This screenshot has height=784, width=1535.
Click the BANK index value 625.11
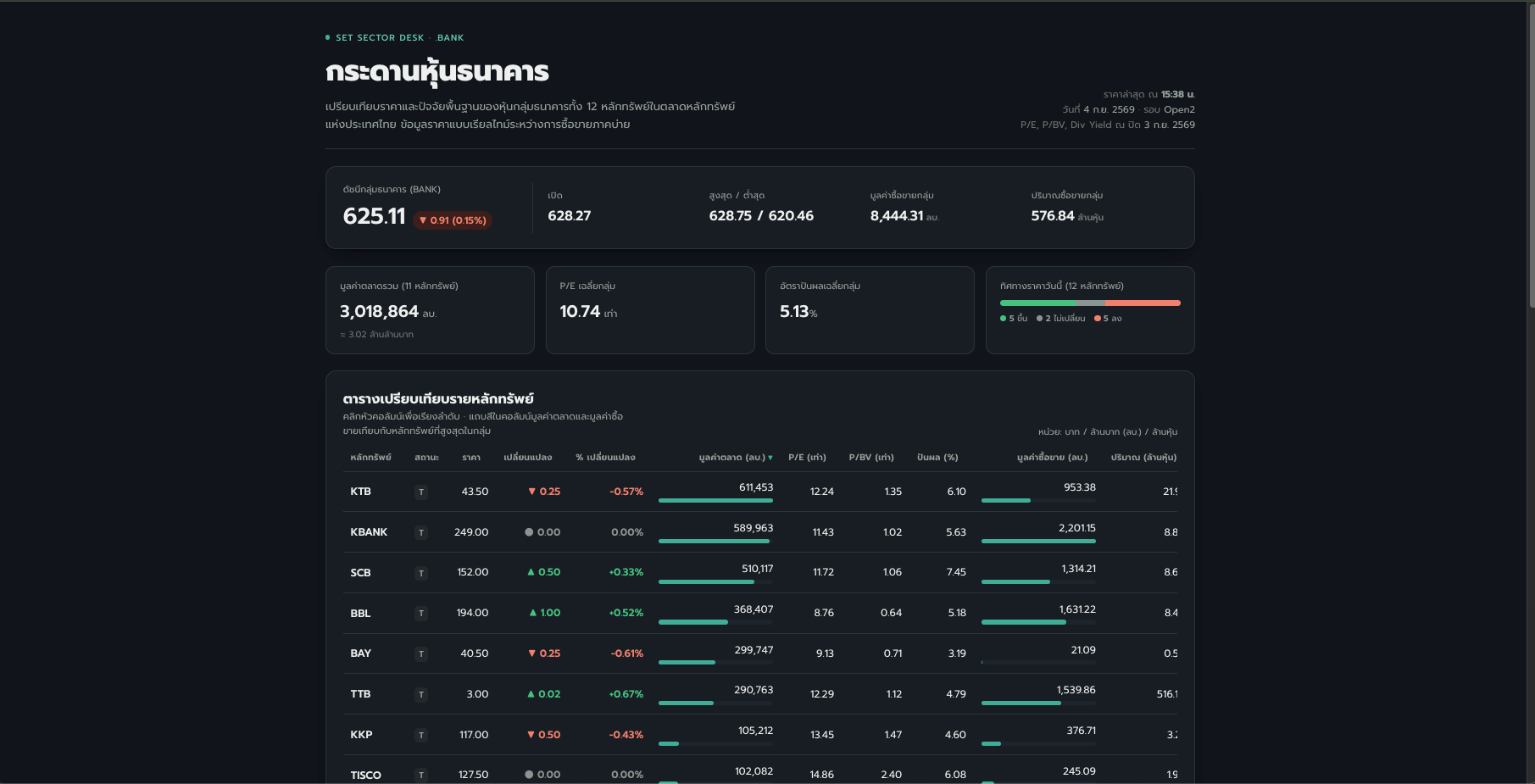[374, 216]
